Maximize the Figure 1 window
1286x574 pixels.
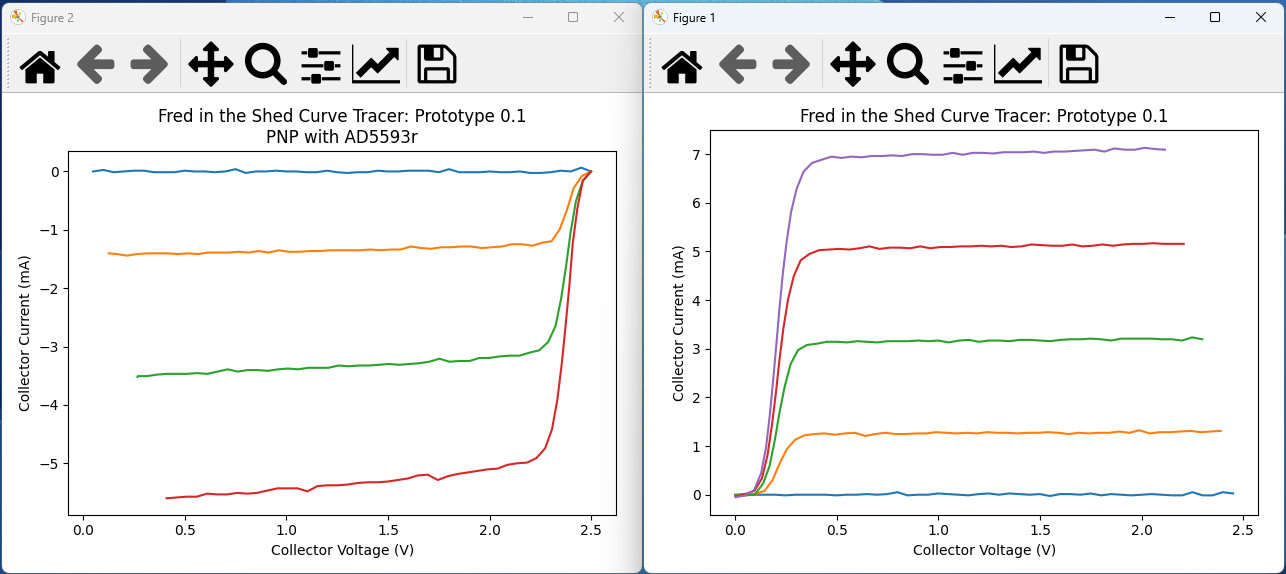point(1215,17)
